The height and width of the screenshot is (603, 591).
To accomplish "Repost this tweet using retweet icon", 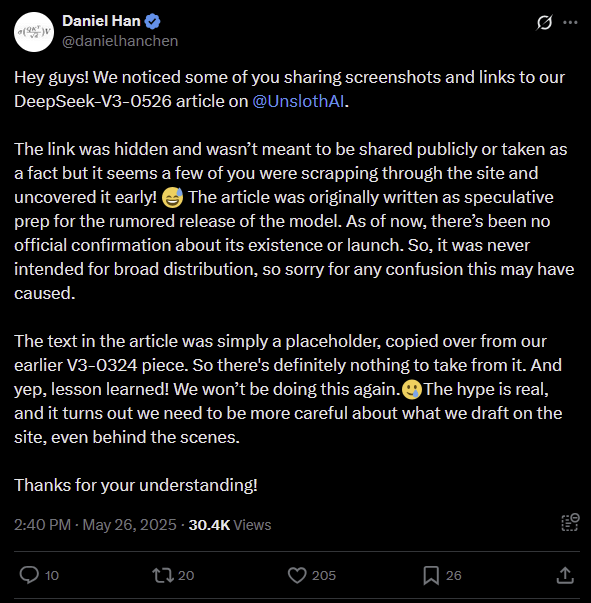I will click(x=163, y=575).
